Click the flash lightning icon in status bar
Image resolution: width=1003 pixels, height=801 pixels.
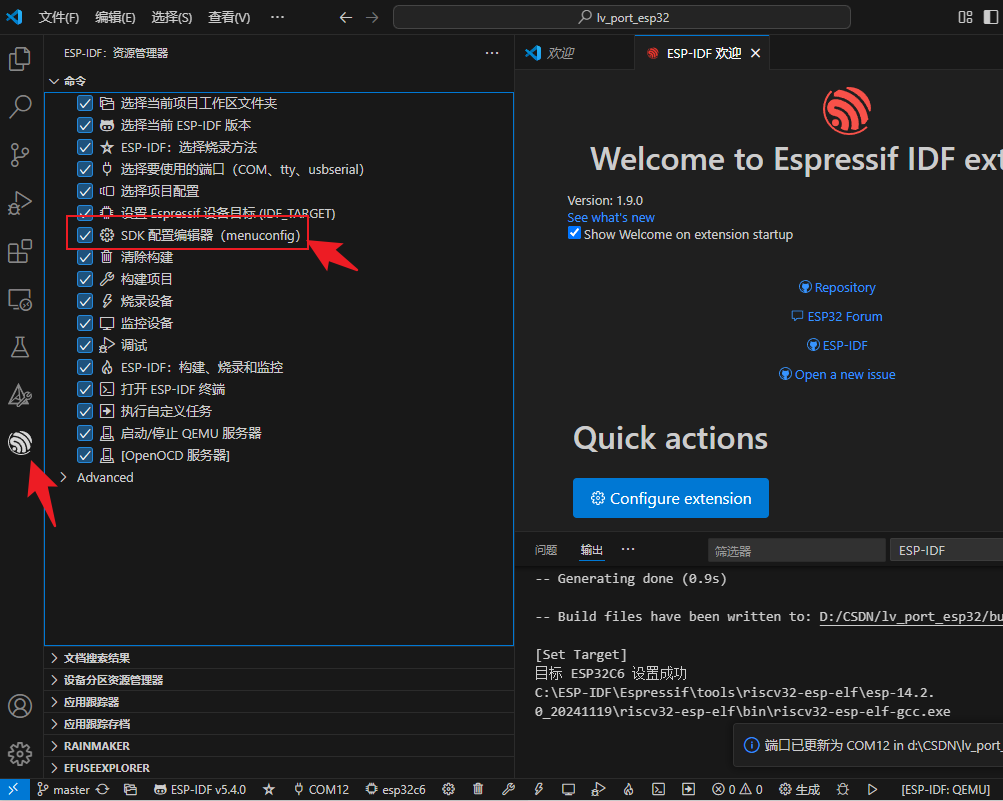pos(539,789)
